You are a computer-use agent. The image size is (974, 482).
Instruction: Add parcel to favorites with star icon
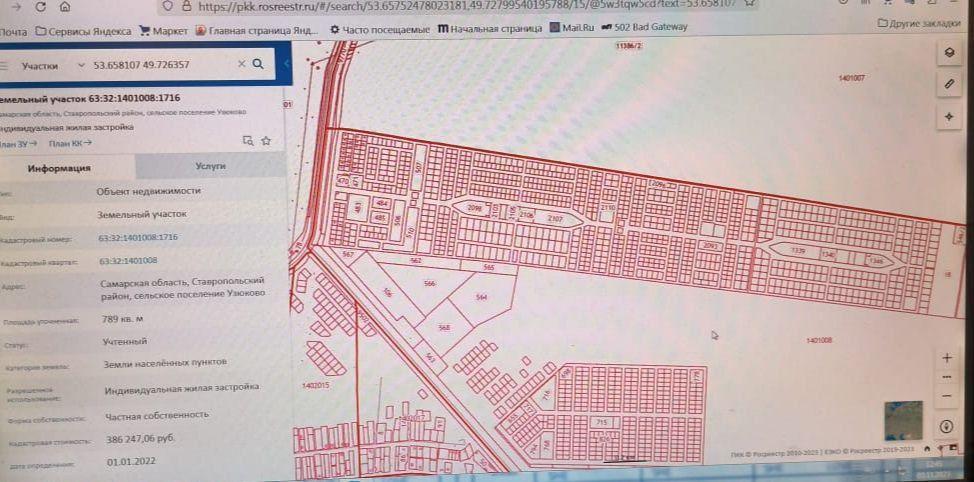coord(266,141)
